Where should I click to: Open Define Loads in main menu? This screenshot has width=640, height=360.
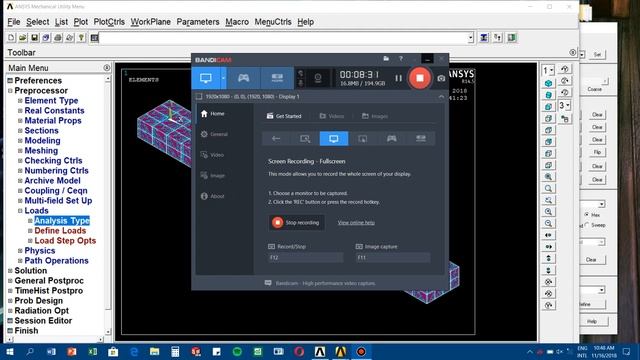point(60,231)
